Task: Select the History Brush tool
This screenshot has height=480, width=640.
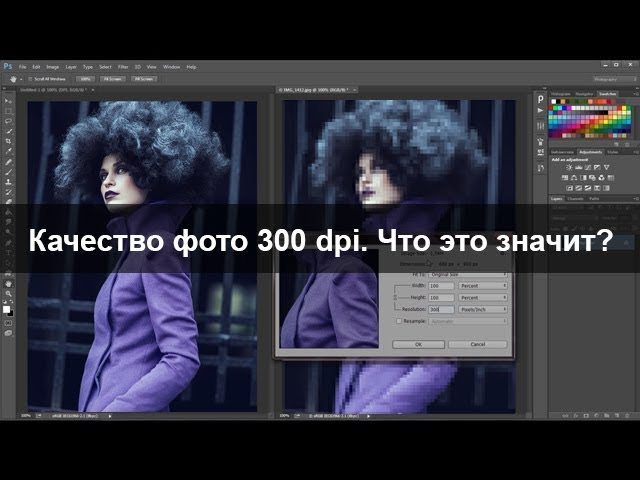Action: coord(8,192)
